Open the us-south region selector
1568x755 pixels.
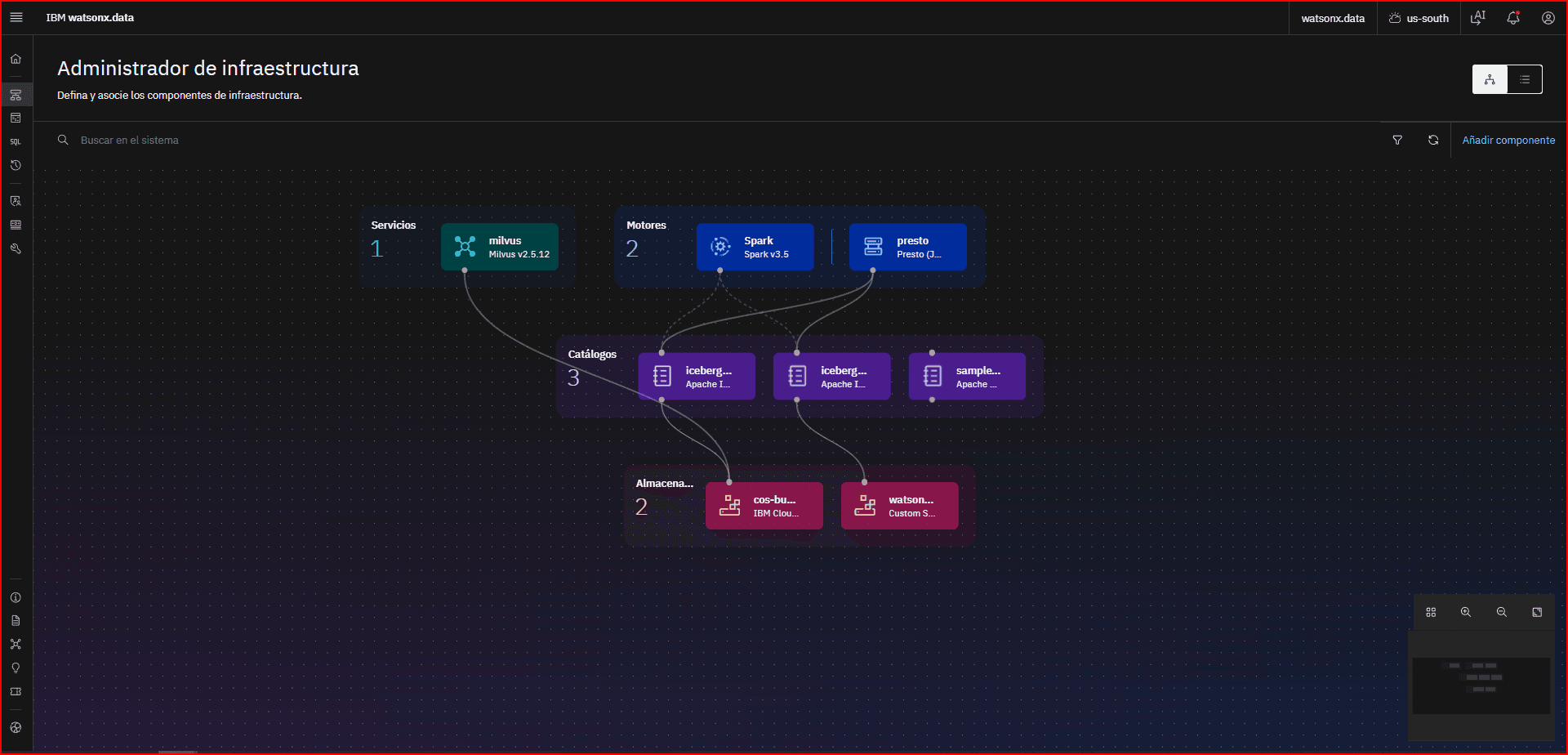[x=1419, y=18]
